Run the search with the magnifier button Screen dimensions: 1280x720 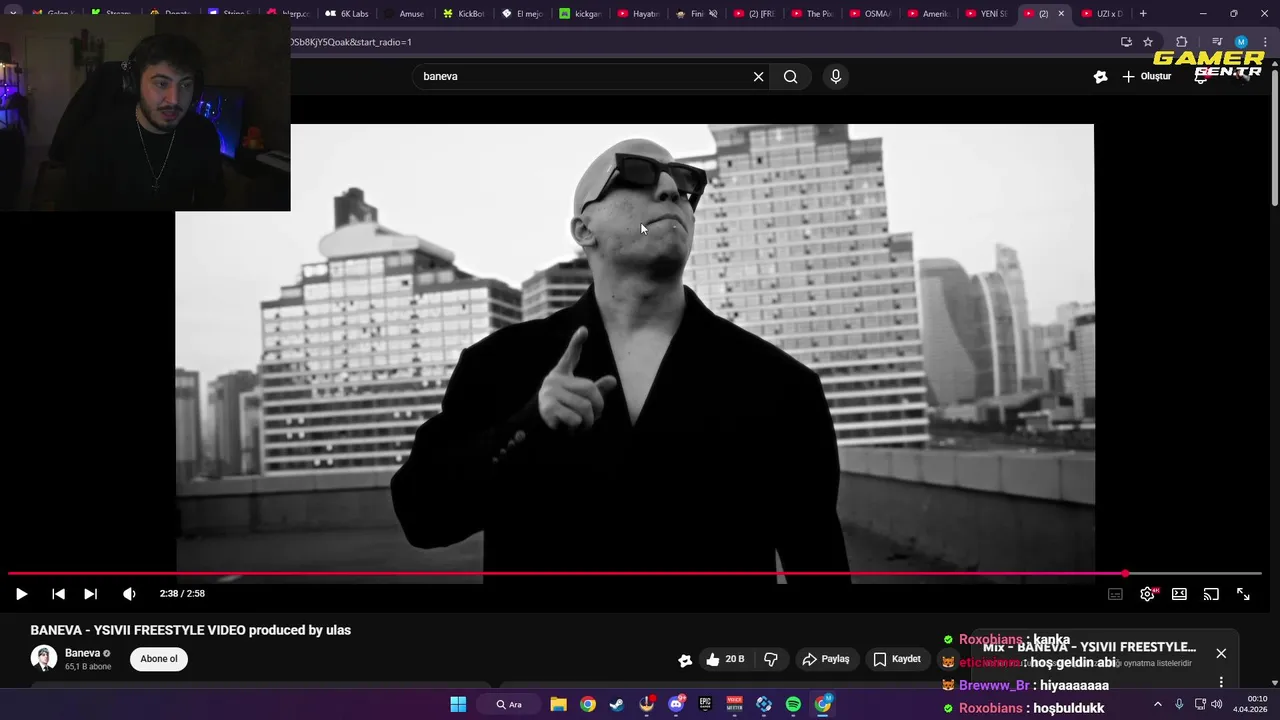pyautogui.click(x=791, y=77)
